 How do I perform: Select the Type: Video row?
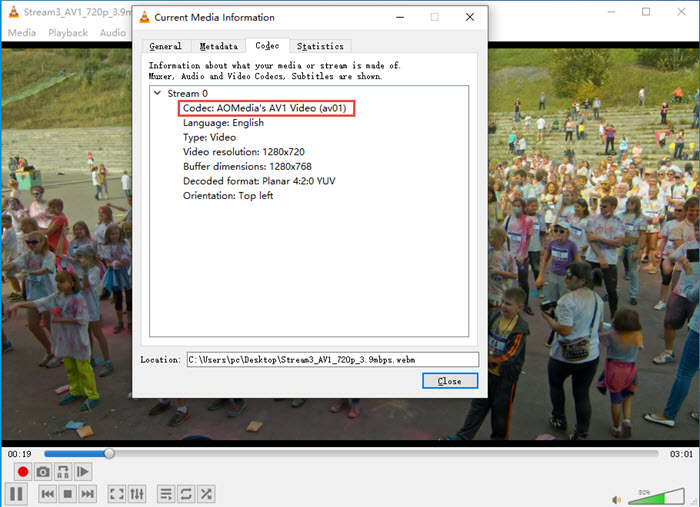[x=209, y=137]
